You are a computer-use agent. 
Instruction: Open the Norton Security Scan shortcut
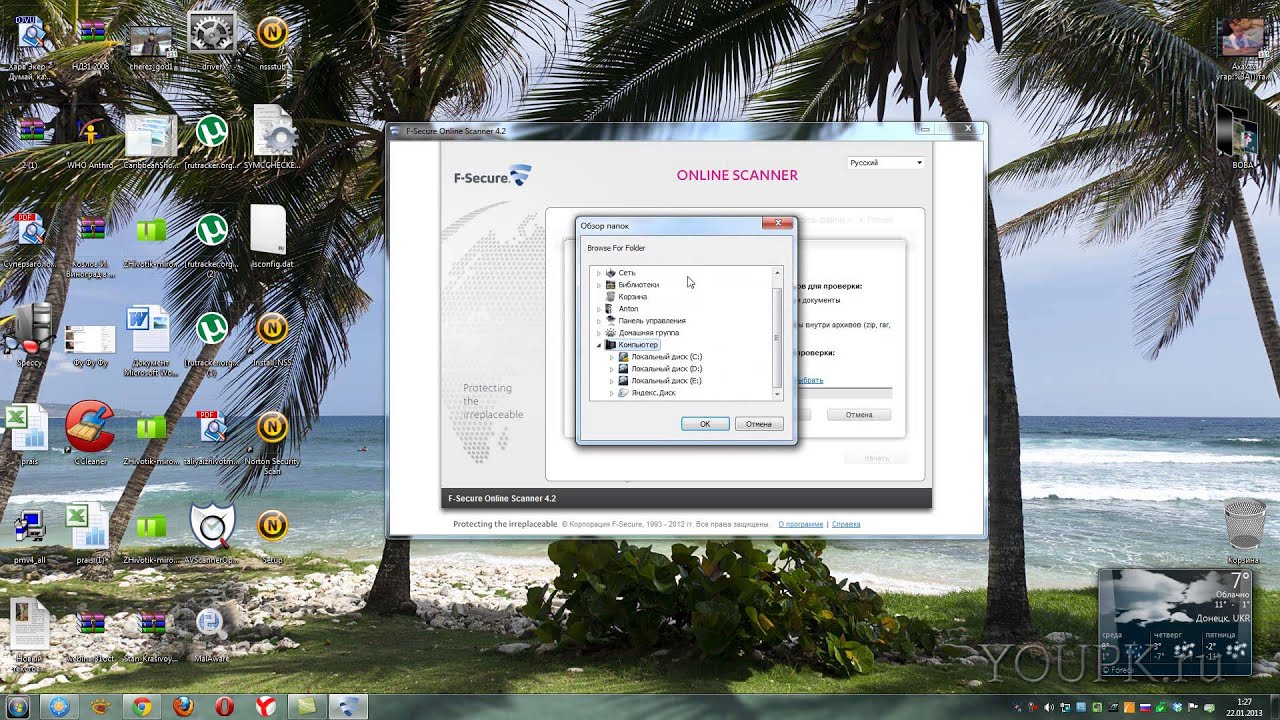pos(272,440)
